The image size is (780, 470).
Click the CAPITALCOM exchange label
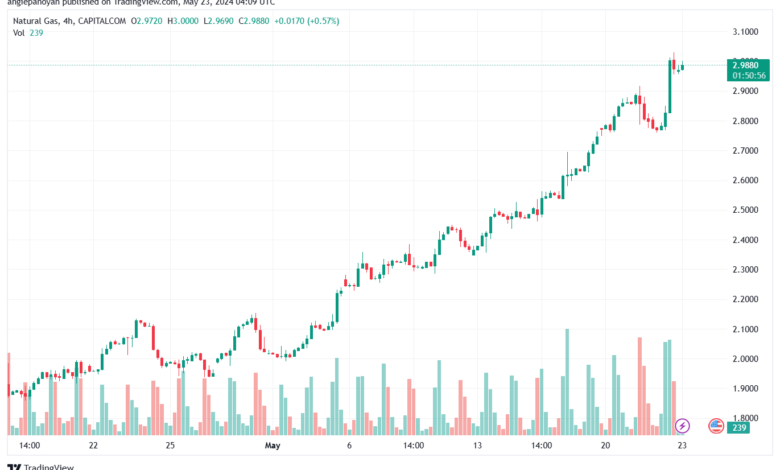point(102,21)
